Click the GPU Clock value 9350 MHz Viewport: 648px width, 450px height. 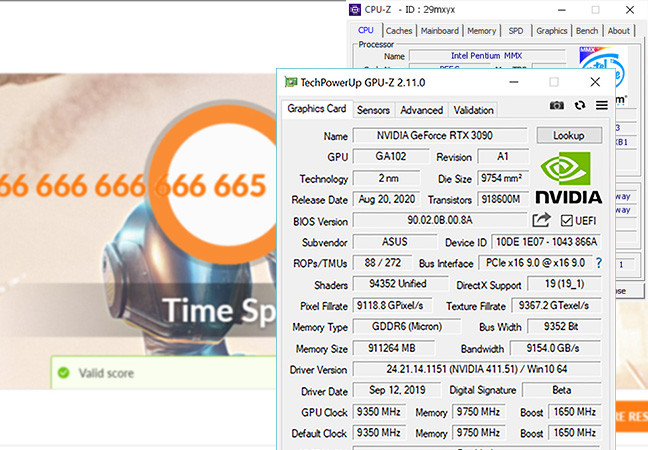point(379,412)
